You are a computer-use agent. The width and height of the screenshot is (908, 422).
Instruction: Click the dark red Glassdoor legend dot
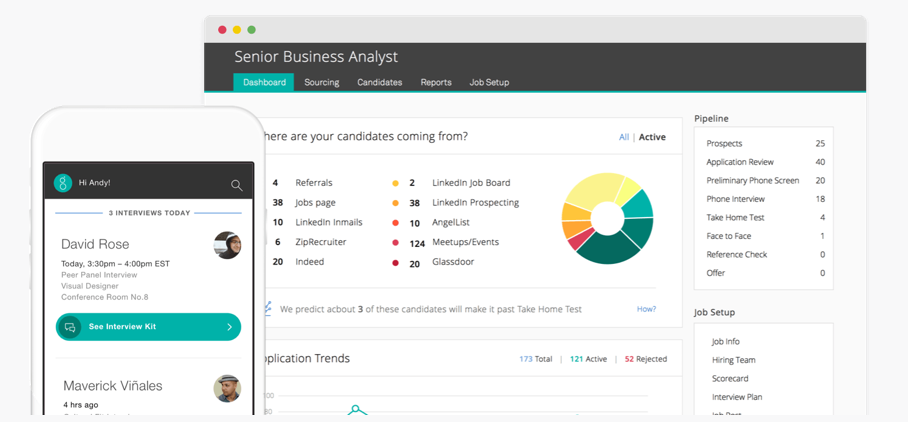point(396,263)
